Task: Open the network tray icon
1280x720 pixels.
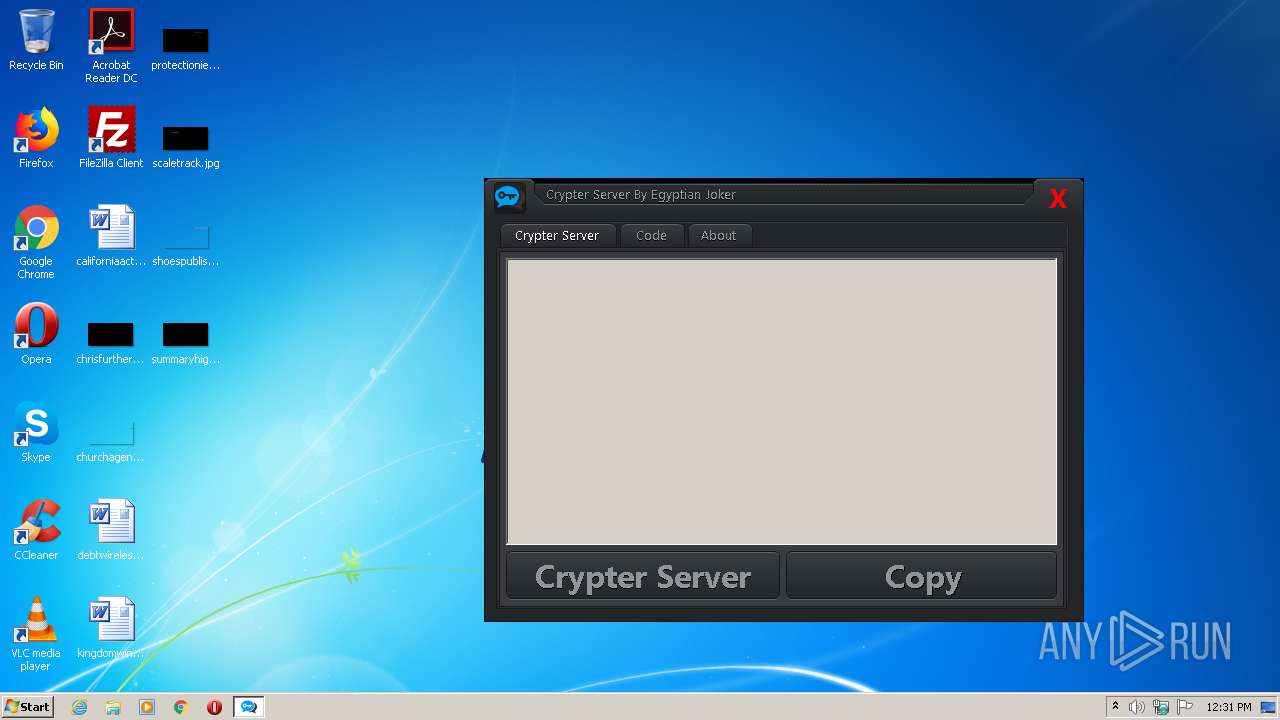Action: [1161, 707]
